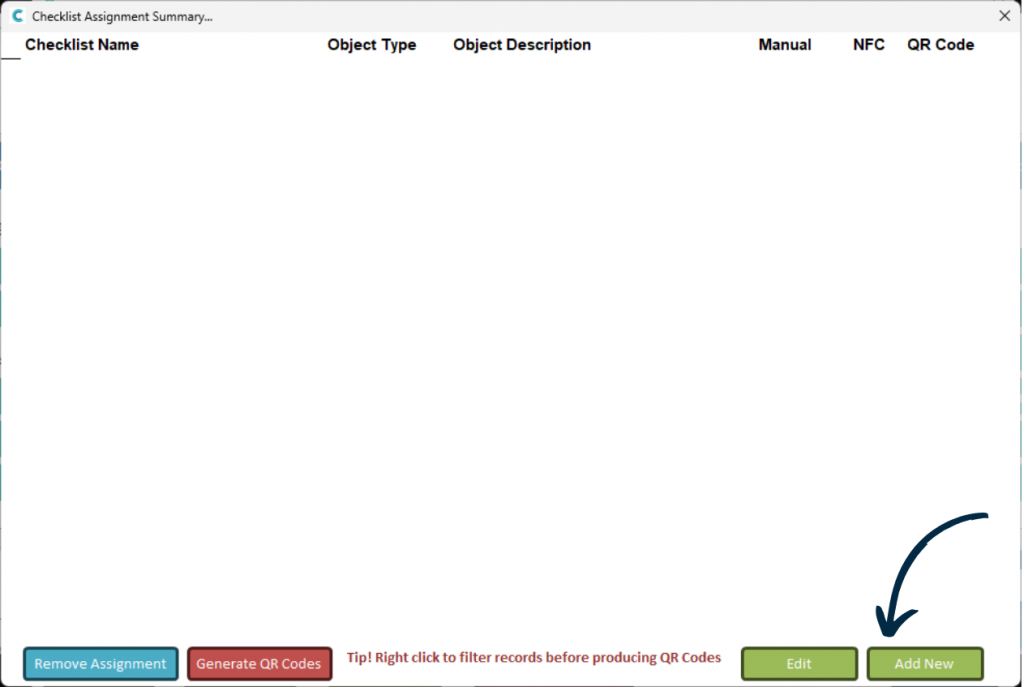Select the QR Code column header
The width and height of the screenshot is (1024, 687).
pos(940,45)
